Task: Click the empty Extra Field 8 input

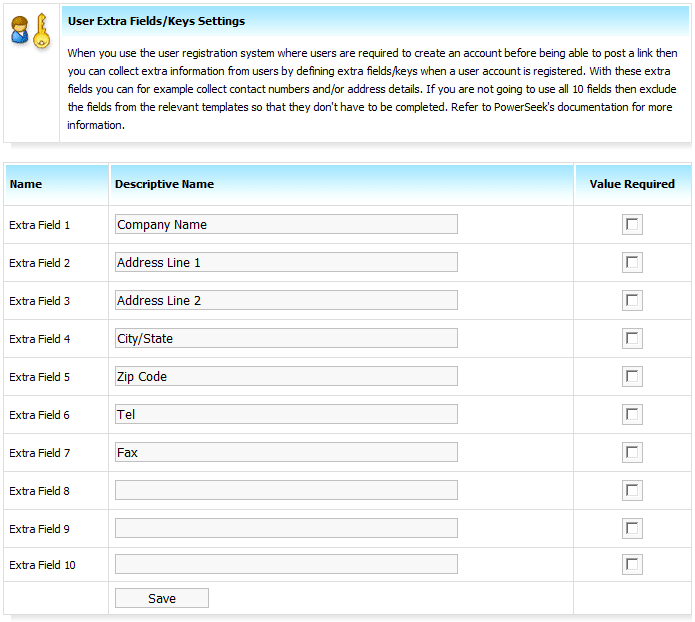Action: point(286,490)
